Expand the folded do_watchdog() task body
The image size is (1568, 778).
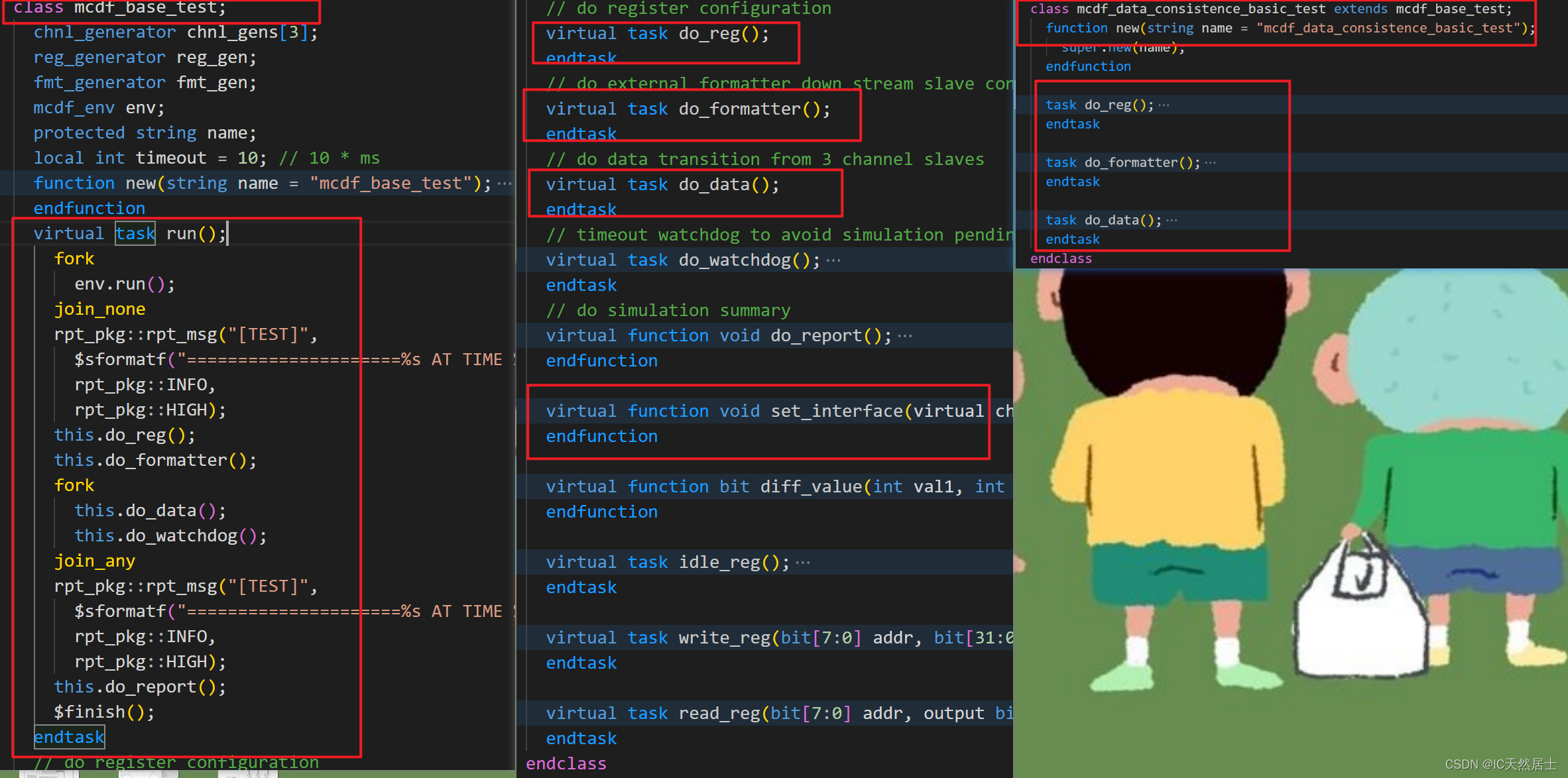pos(834,260)
